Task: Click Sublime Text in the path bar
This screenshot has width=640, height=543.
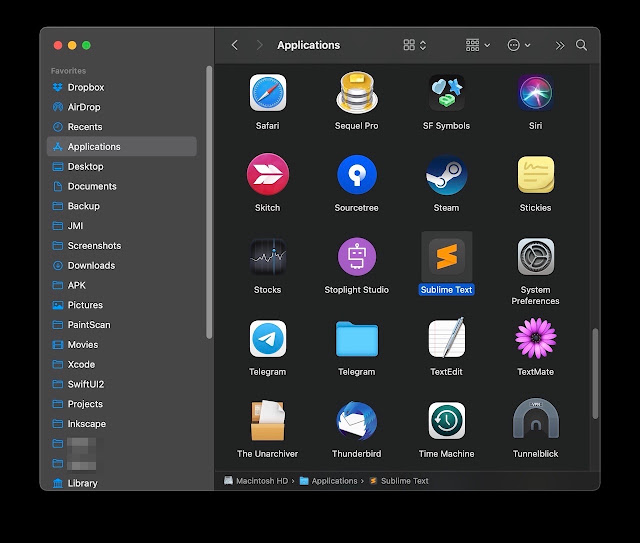Action: 399,481
